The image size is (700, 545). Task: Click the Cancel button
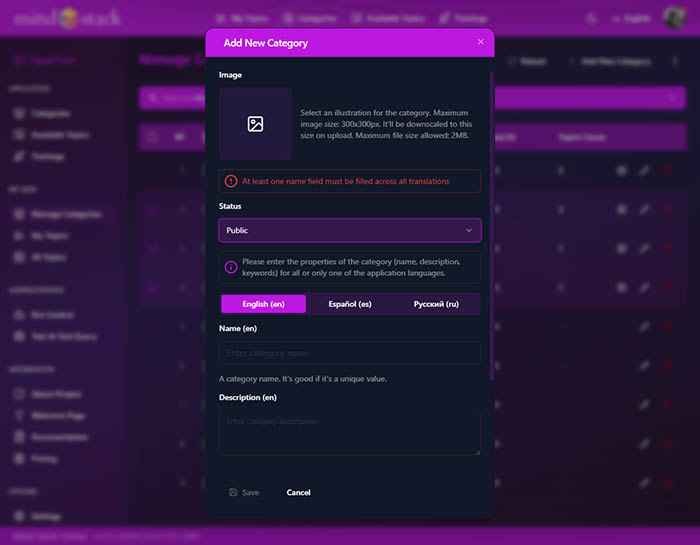tap(298, 493)
